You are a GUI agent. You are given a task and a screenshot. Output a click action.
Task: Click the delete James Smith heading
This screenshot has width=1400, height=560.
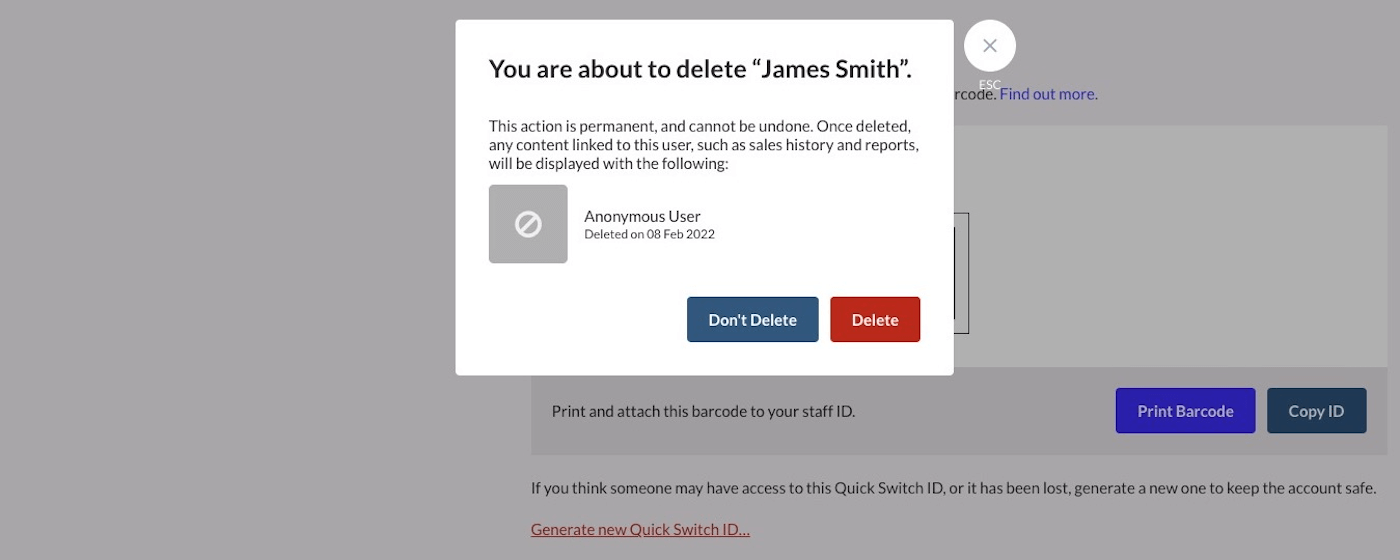700,69
